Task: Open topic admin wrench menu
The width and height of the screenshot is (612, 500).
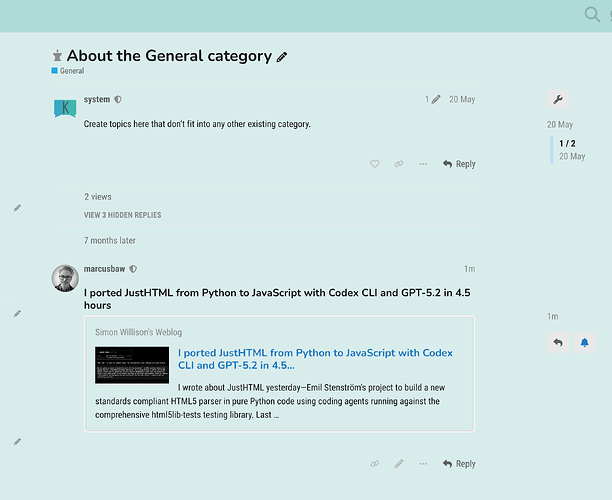Action: 558,100
